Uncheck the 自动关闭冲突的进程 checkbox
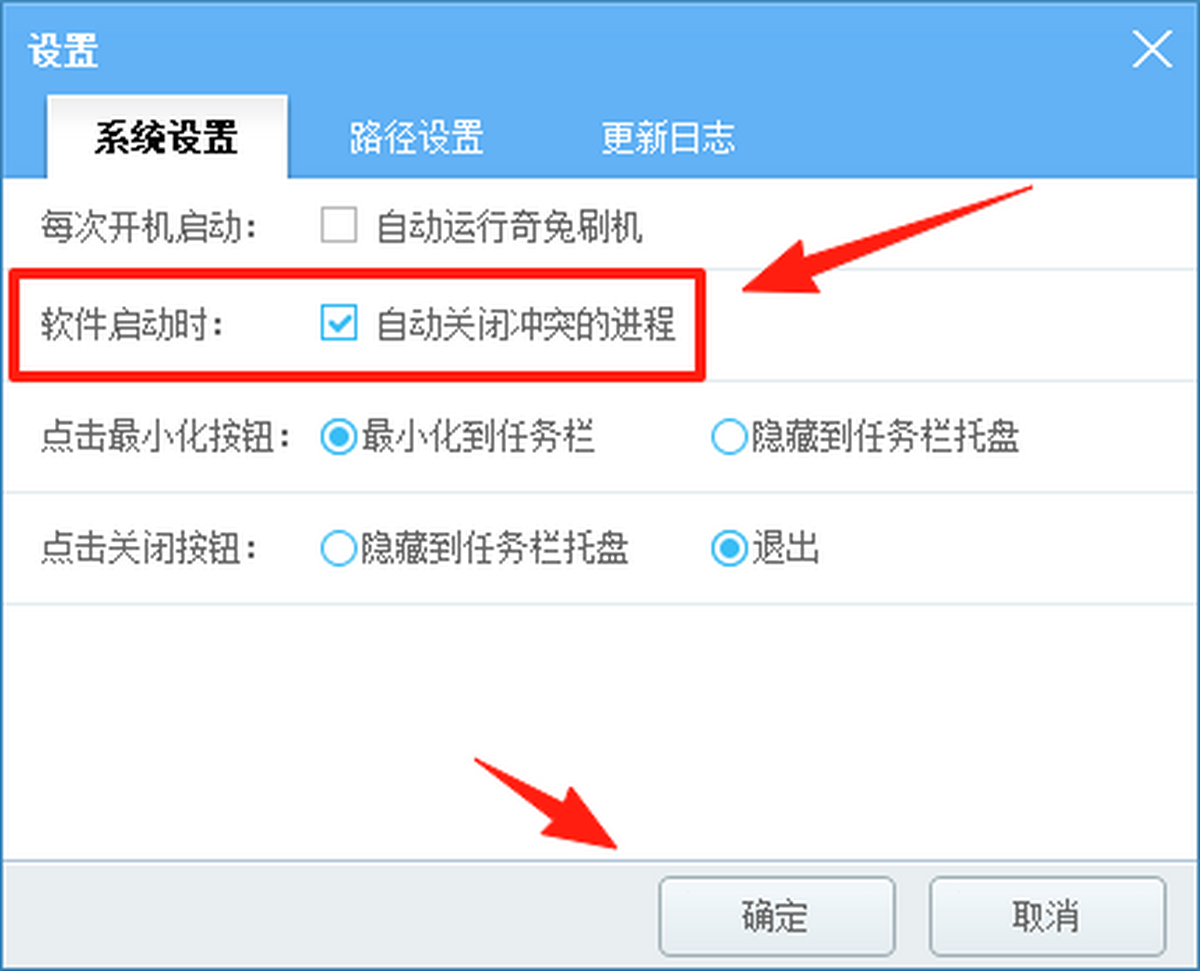 click(x=339, y=323)
